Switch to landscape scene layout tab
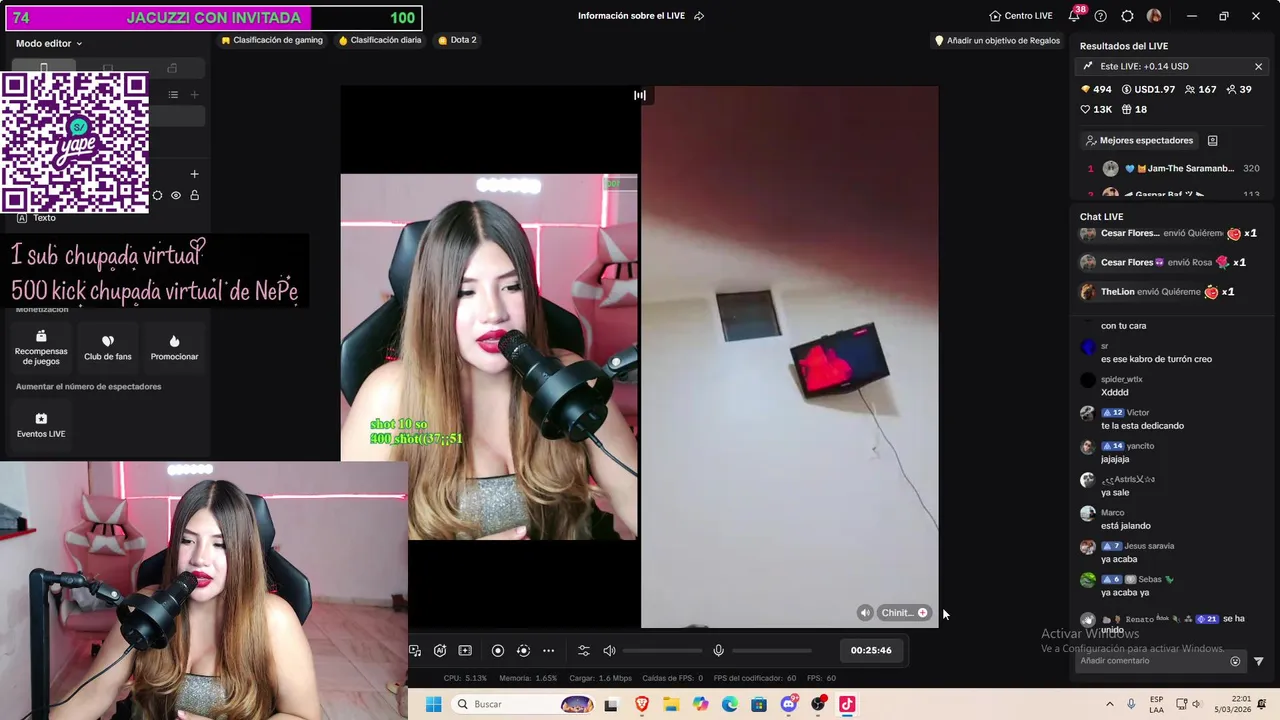The image size is (1280, 720). (x=108, y=68)
